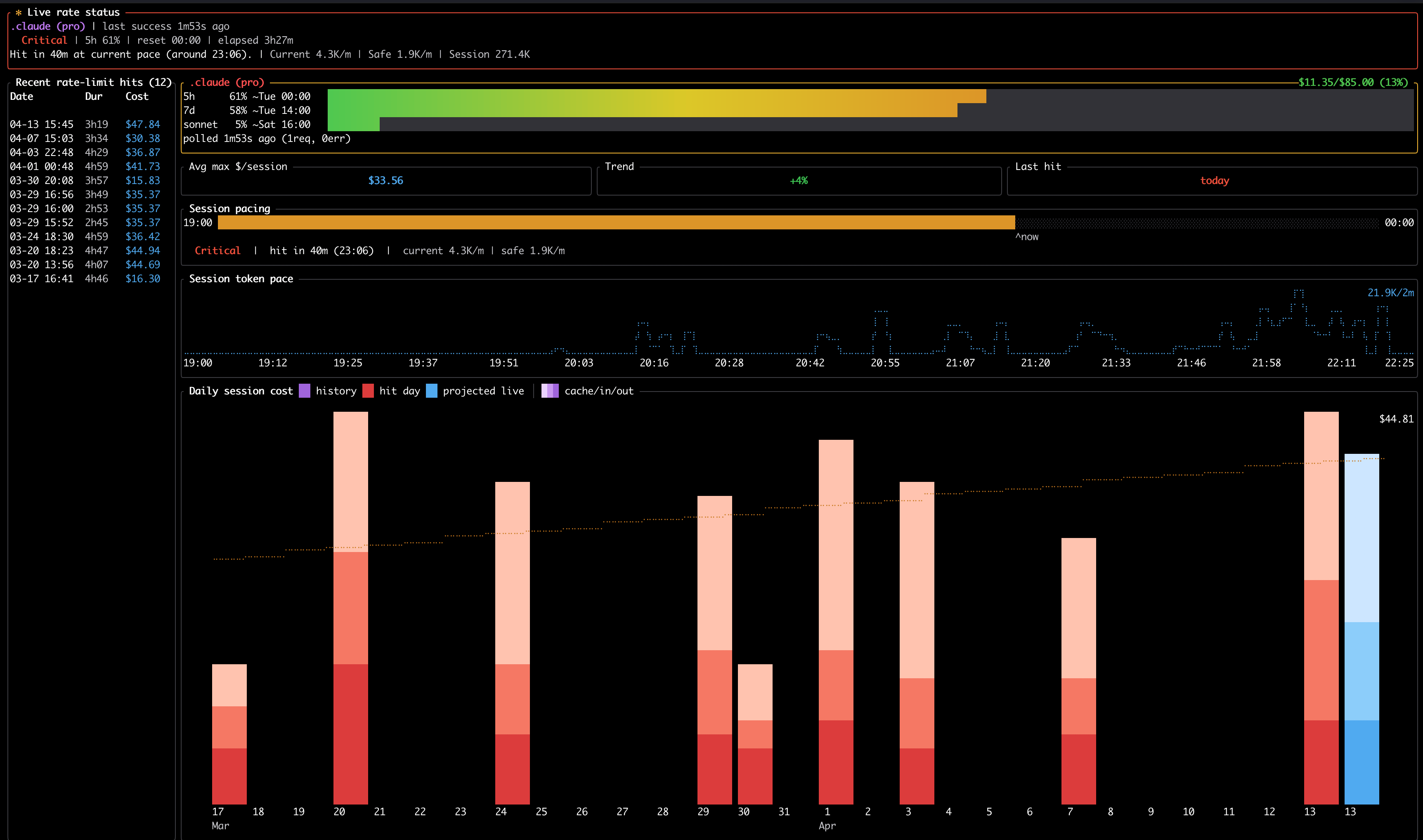Screen dimensions: 1423x840
Task: Click the 22:25 label on token pace axis
Action: [1399, 363]
